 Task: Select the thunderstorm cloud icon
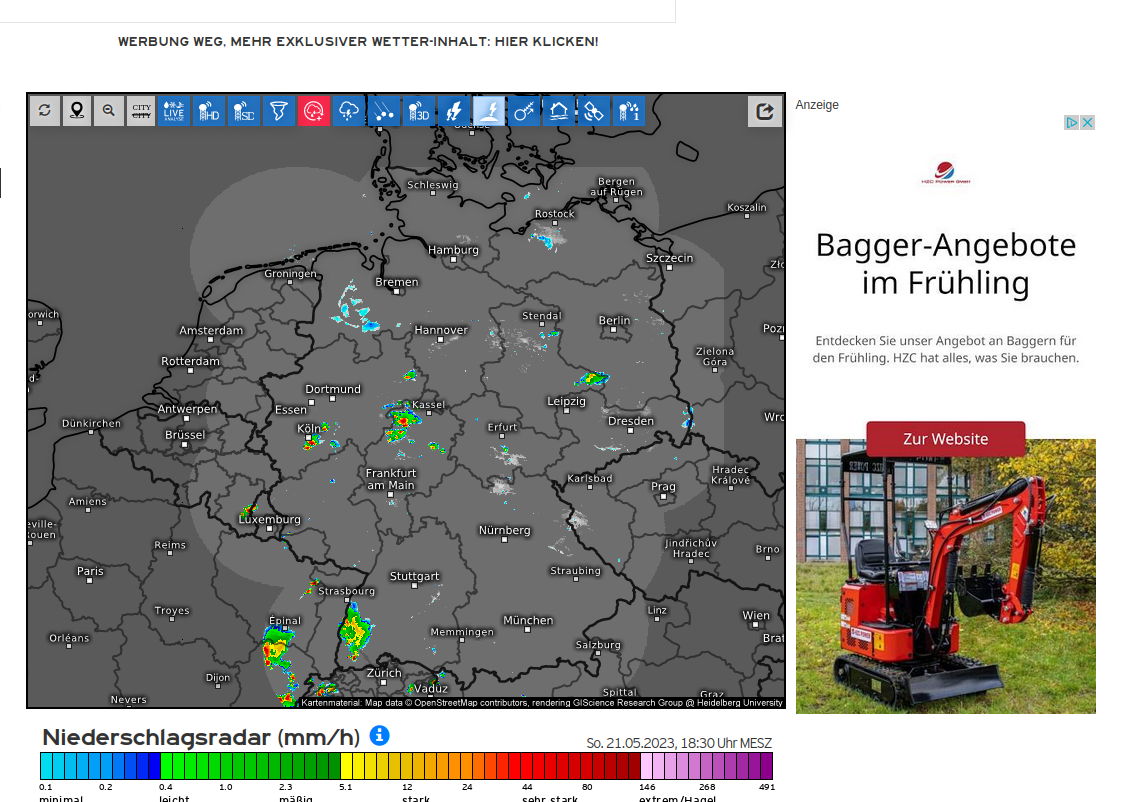tap(348, 111)
